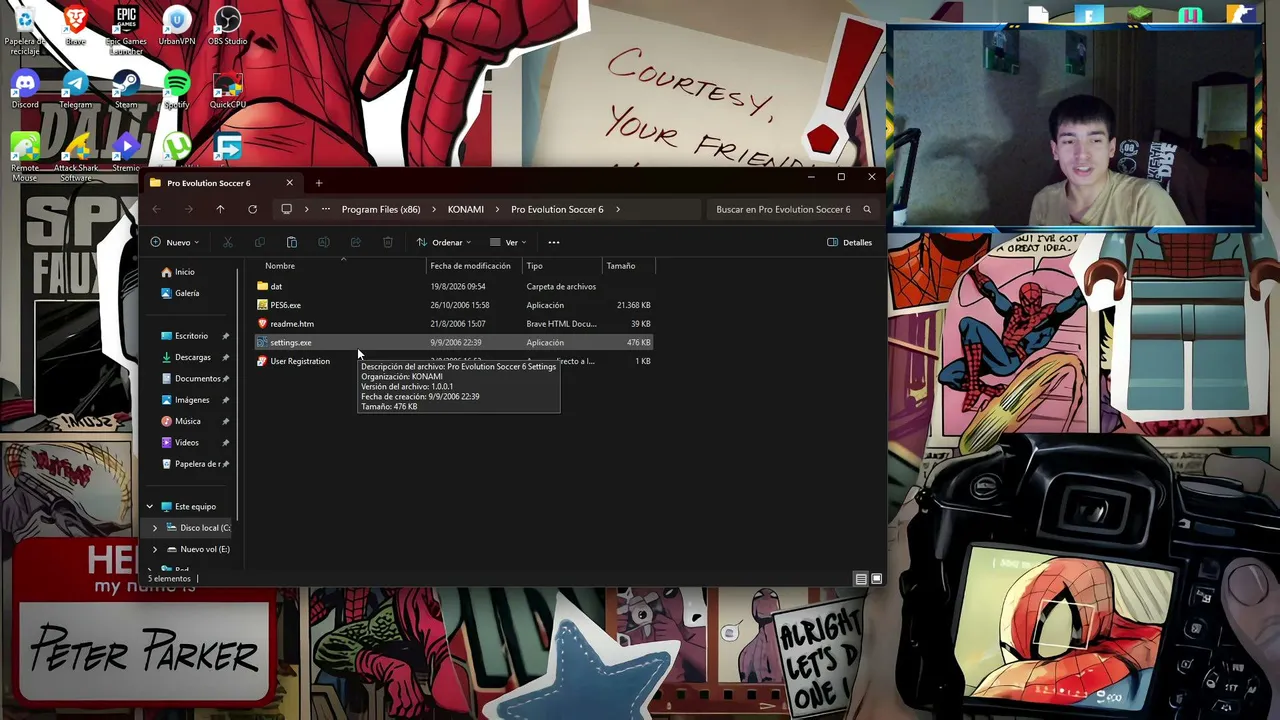
Task: Select the readme.htm file
Action: point(454,324)
